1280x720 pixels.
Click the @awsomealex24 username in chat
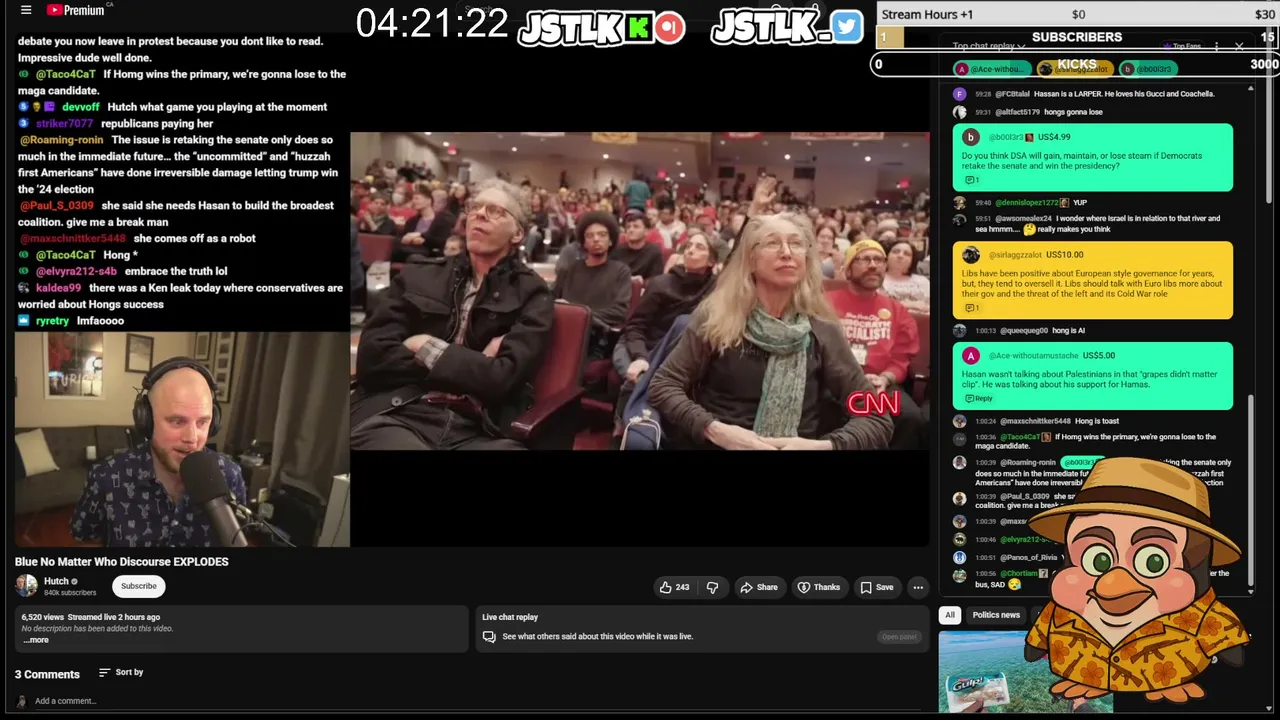click(1025, 219)
